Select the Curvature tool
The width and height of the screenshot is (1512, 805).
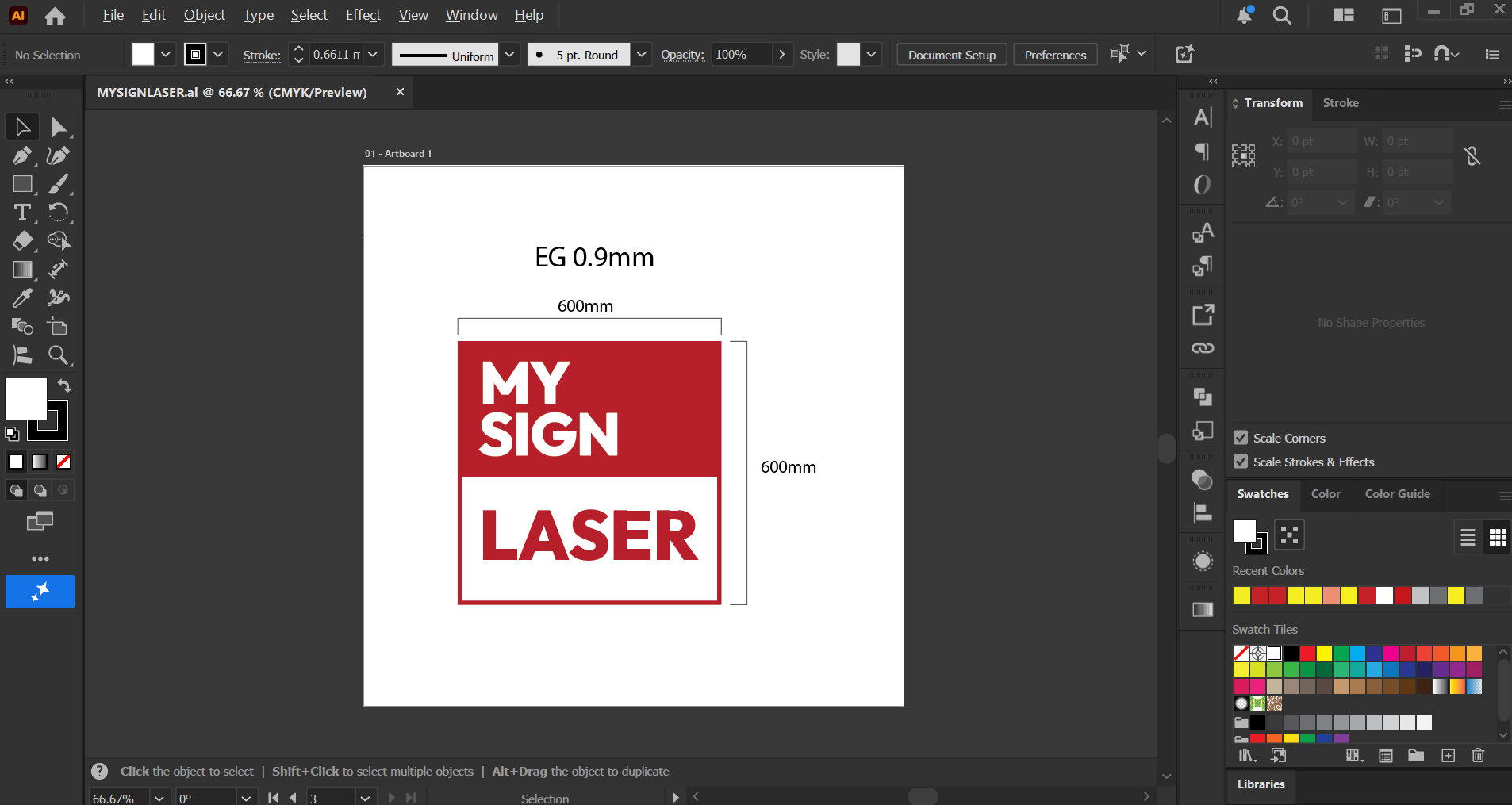(58, 155)
